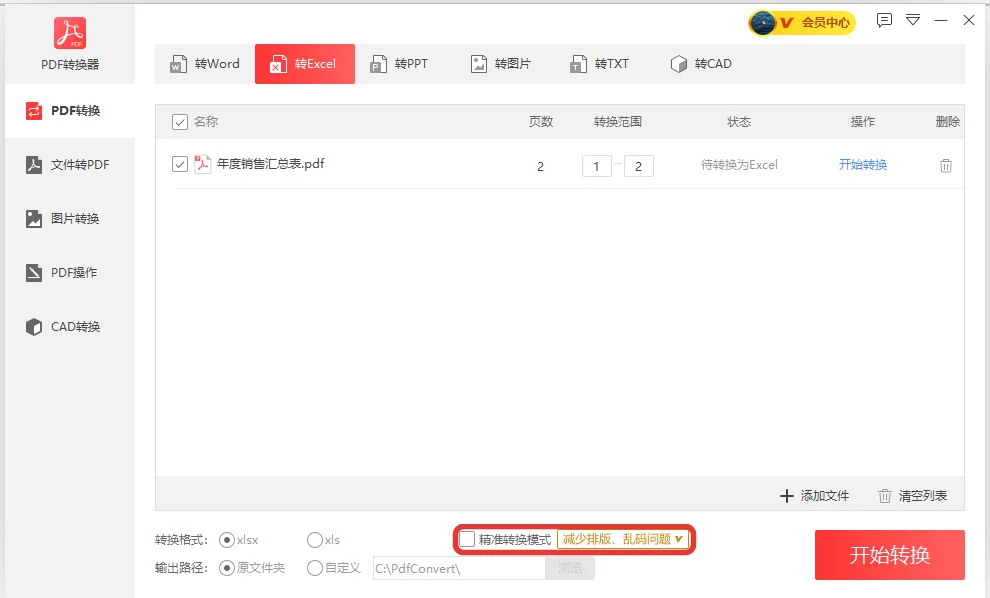
Task: Click the 页数 column header
Action: coord(540,122)
